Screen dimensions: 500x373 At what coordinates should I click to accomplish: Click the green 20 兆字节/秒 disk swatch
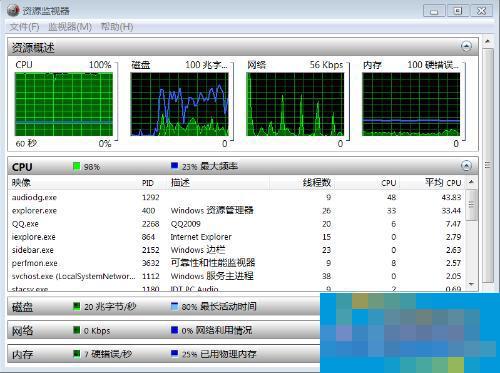76,306
